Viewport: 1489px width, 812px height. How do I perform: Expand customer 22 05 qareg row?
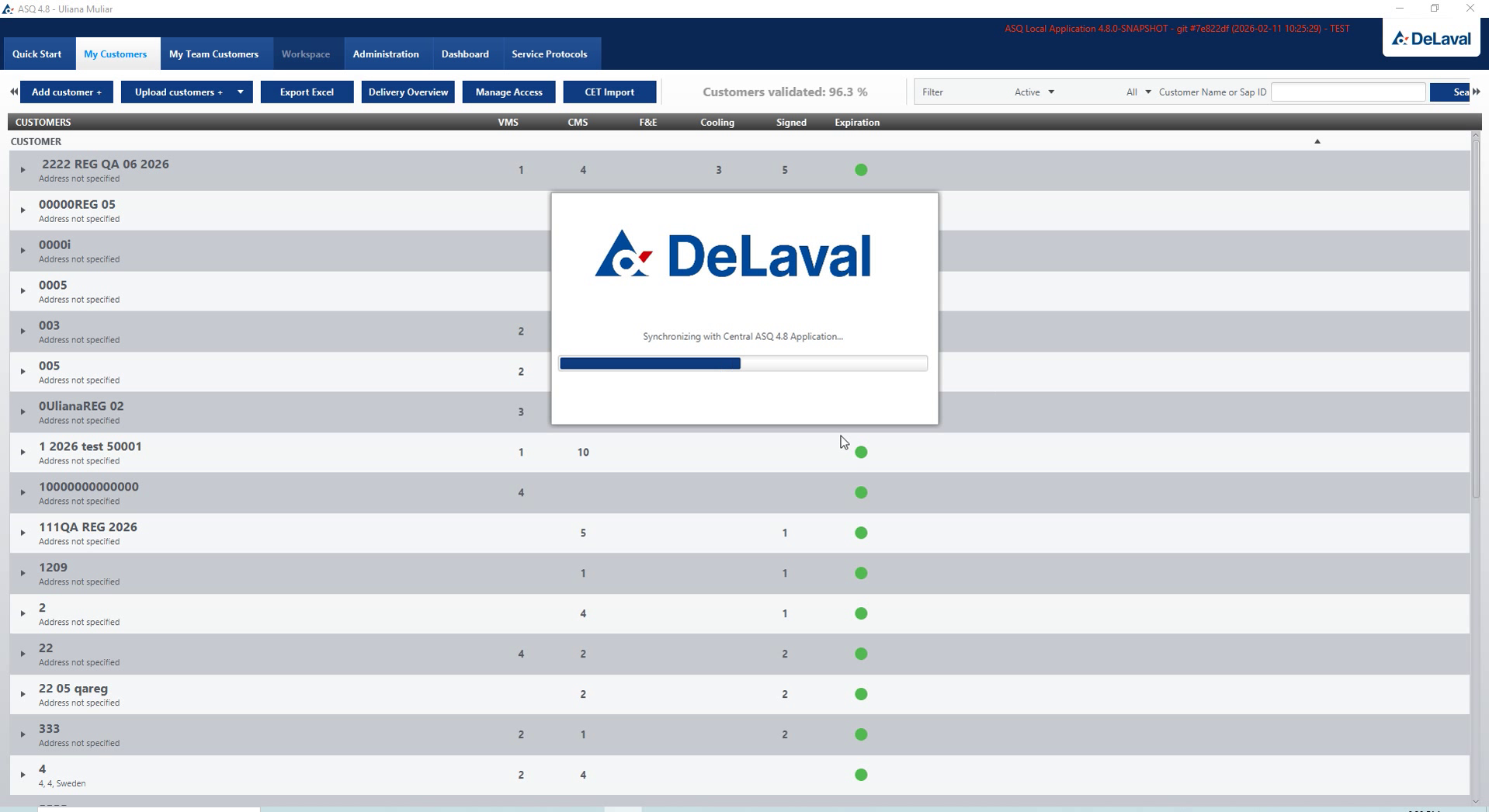pos(23,695)
